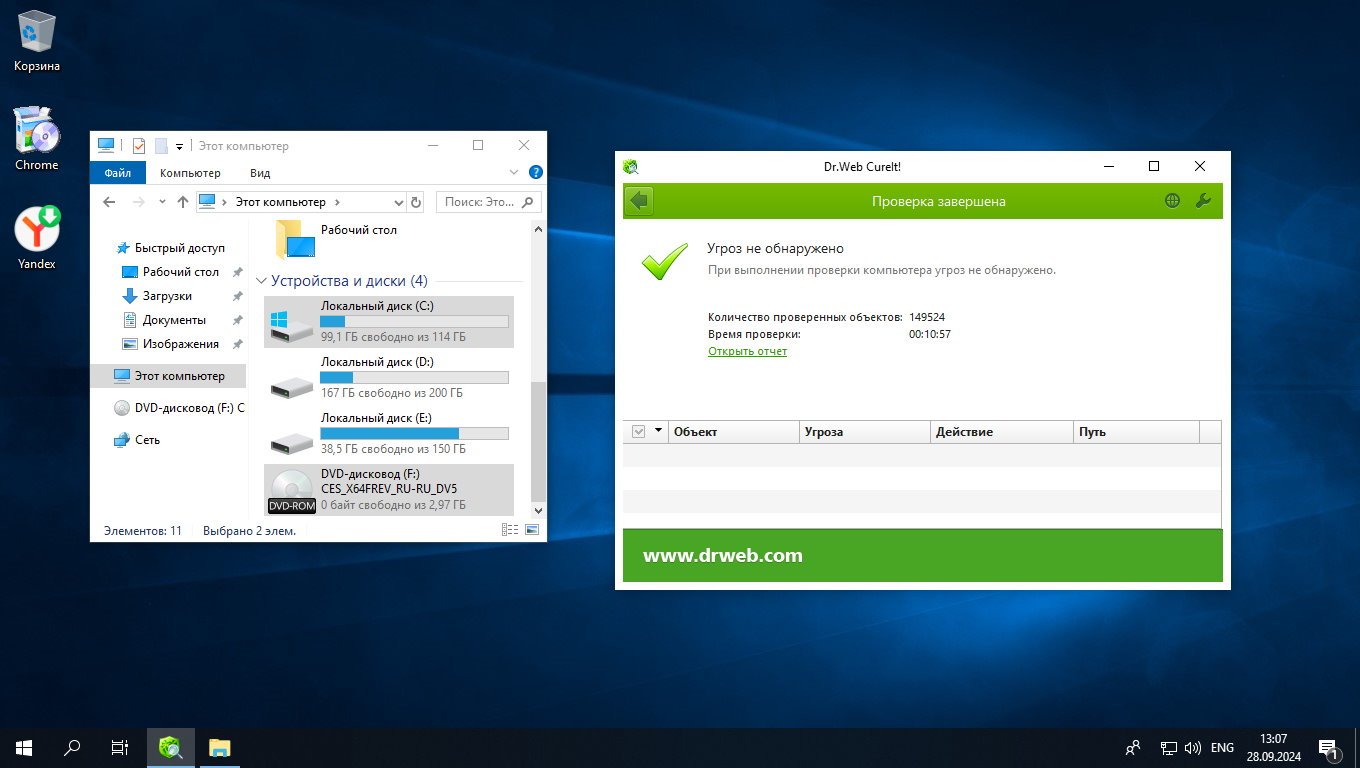Refresh the Explorer address bar
The image size is (1360, 768).
[x=416, y=202]
